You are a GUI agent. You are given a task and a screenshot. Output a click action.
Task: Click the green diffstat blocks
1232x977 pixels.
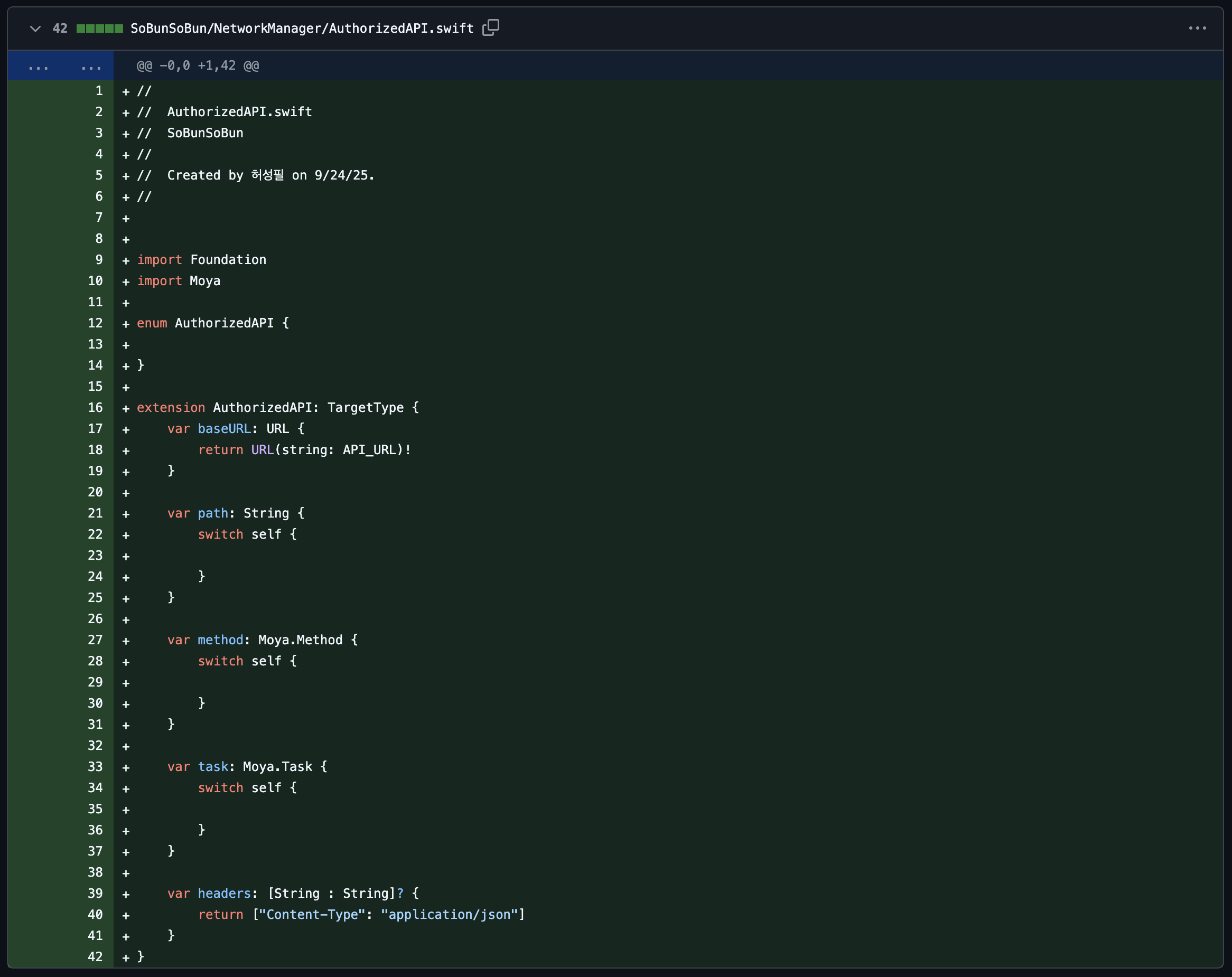[99, 28]
